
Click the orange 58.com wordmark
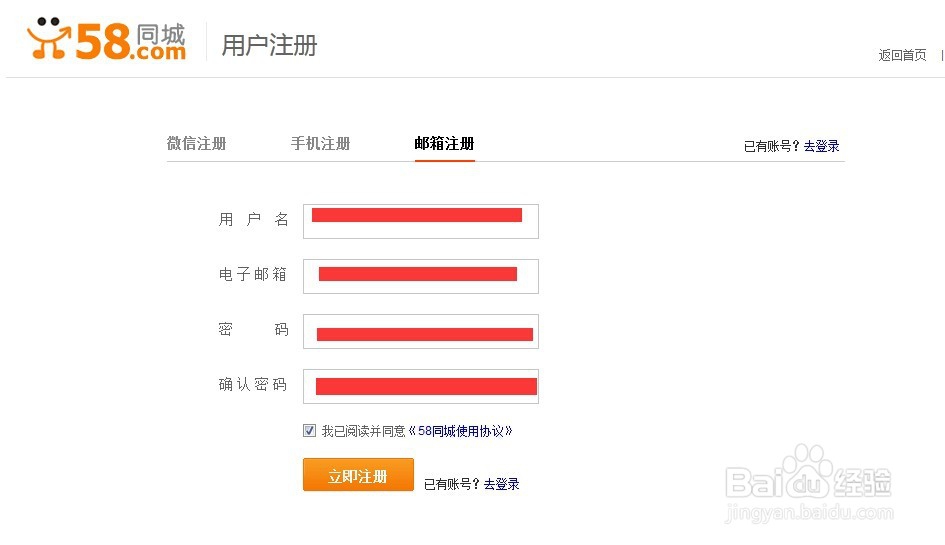click(131, 42)
